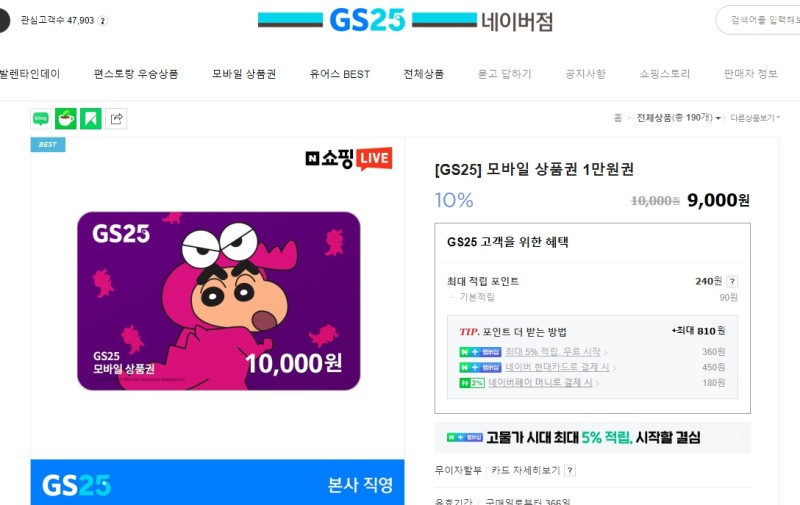Open the 네이버페이 머니로 결제 시 link

[x=540, y=383]
